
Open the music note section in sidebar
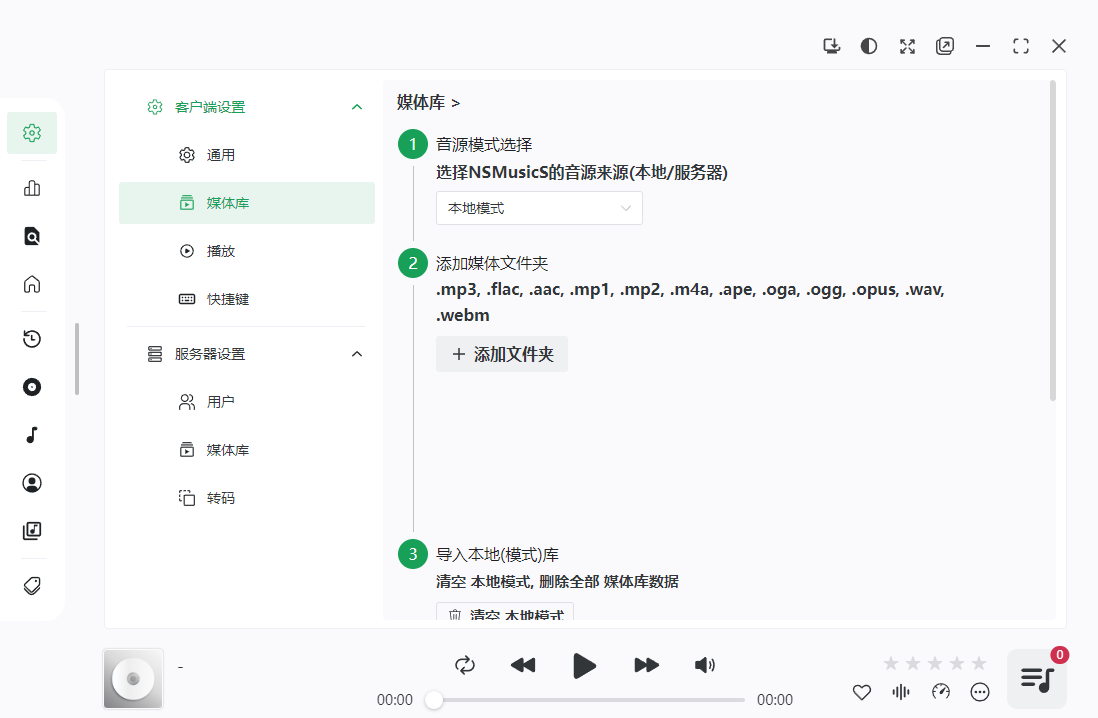pyautogui.click(x=31, y=435)
